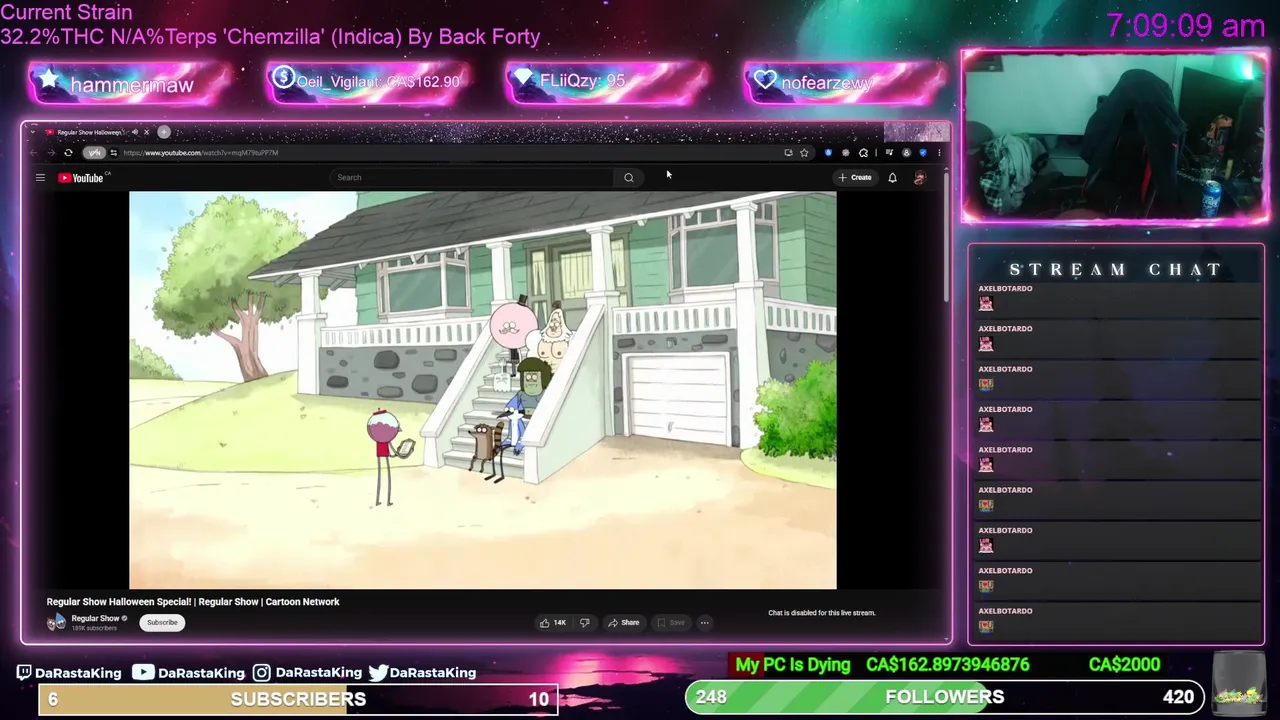Click the CA$2000 goal amount
The width and height of the screenshot is (1280, 720).
pos(1124,665)
